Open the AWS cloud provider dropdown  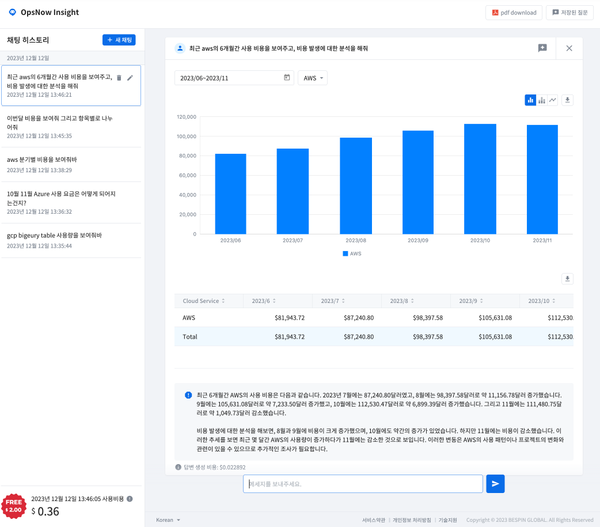[313, 77]
